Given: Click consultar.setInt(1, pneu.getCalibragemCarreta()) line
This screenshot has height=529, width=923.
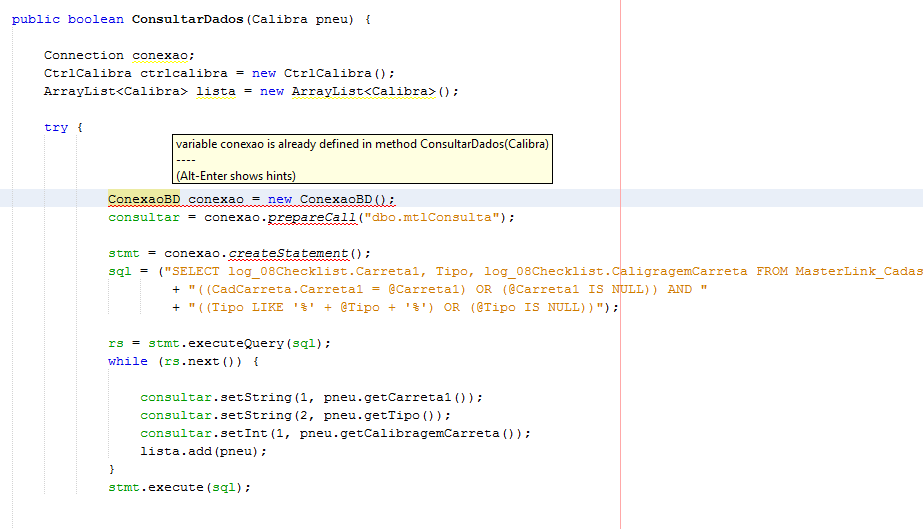Looking at the screenshot, I should click(x=336, y=434).
